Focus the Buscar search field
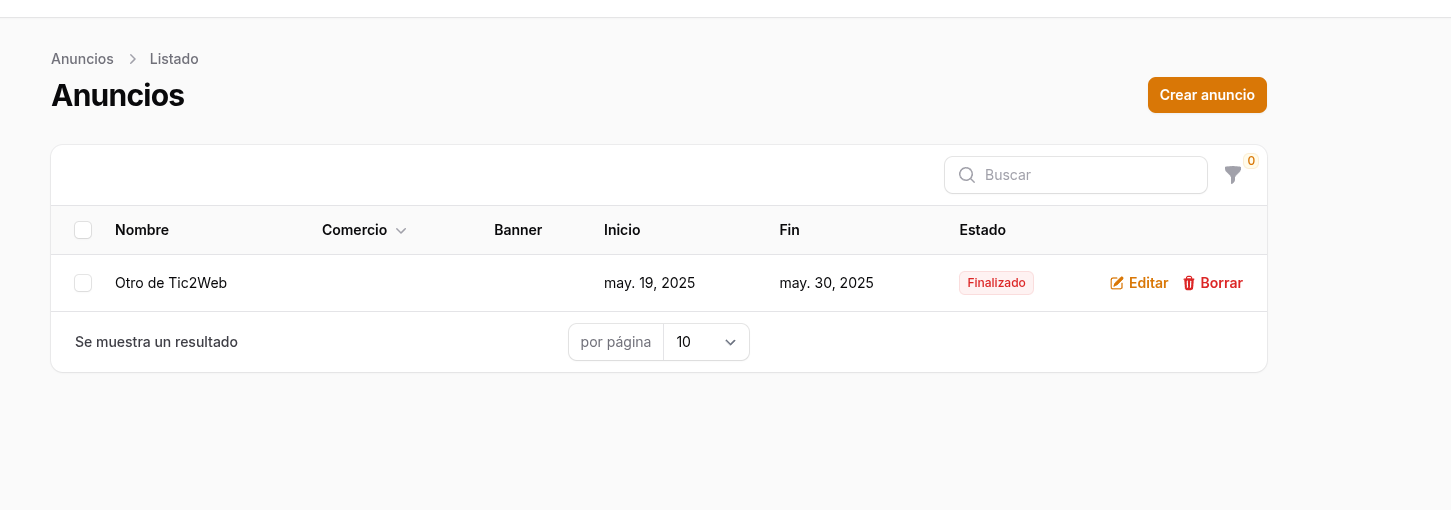Viewport: 1451px width, 510px height. 1090,175
